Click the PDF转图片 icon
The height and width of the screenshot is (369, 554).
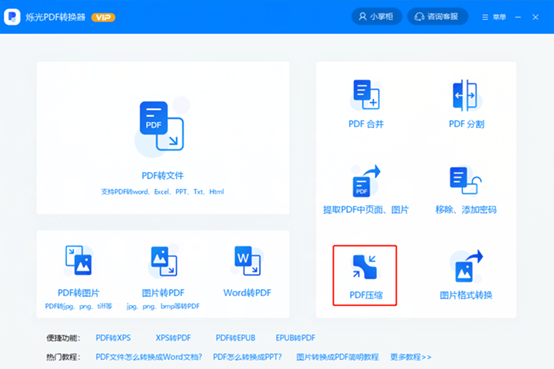(78, 260)
